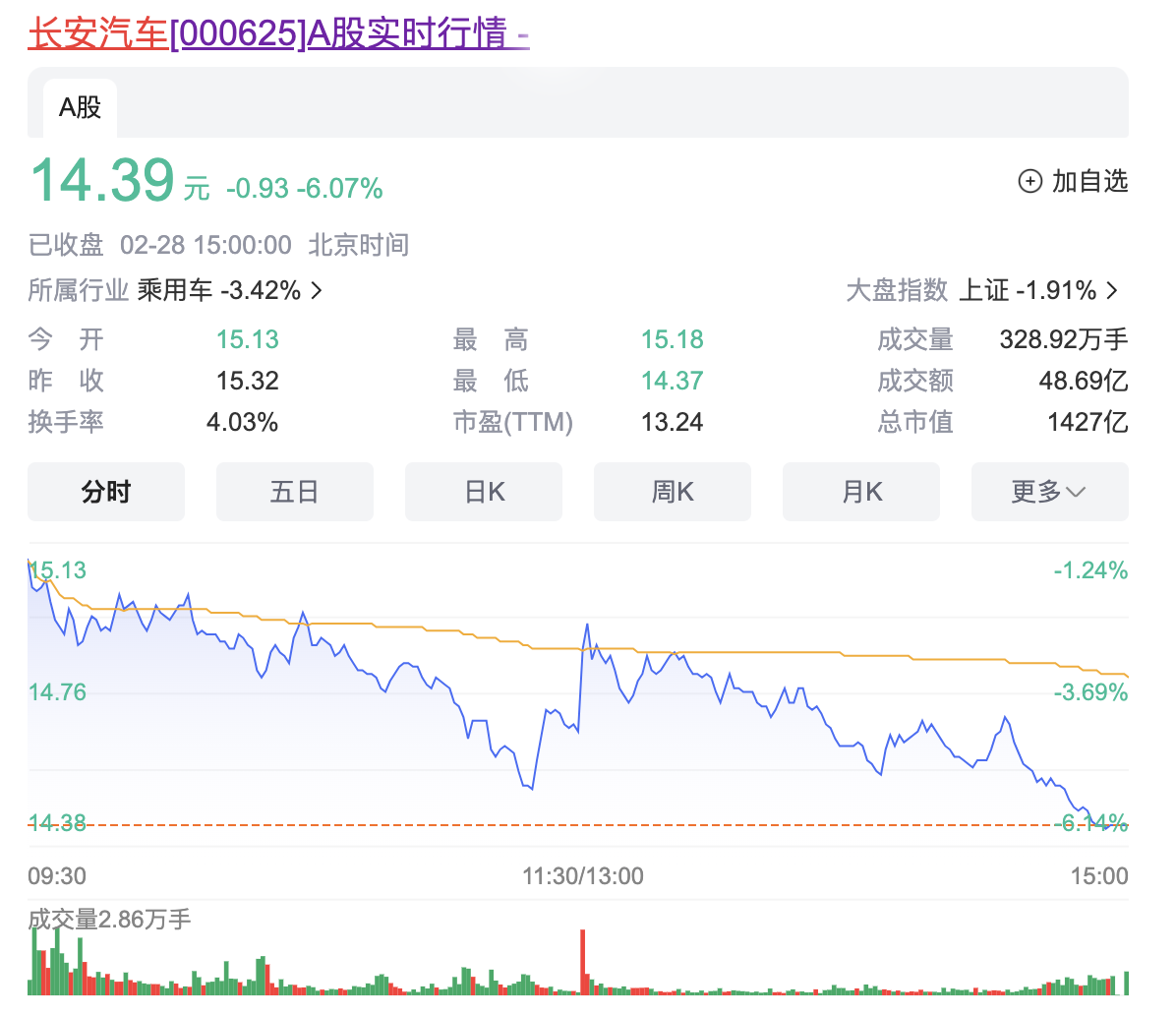Open the 更多 dropdown menu

1049,492
